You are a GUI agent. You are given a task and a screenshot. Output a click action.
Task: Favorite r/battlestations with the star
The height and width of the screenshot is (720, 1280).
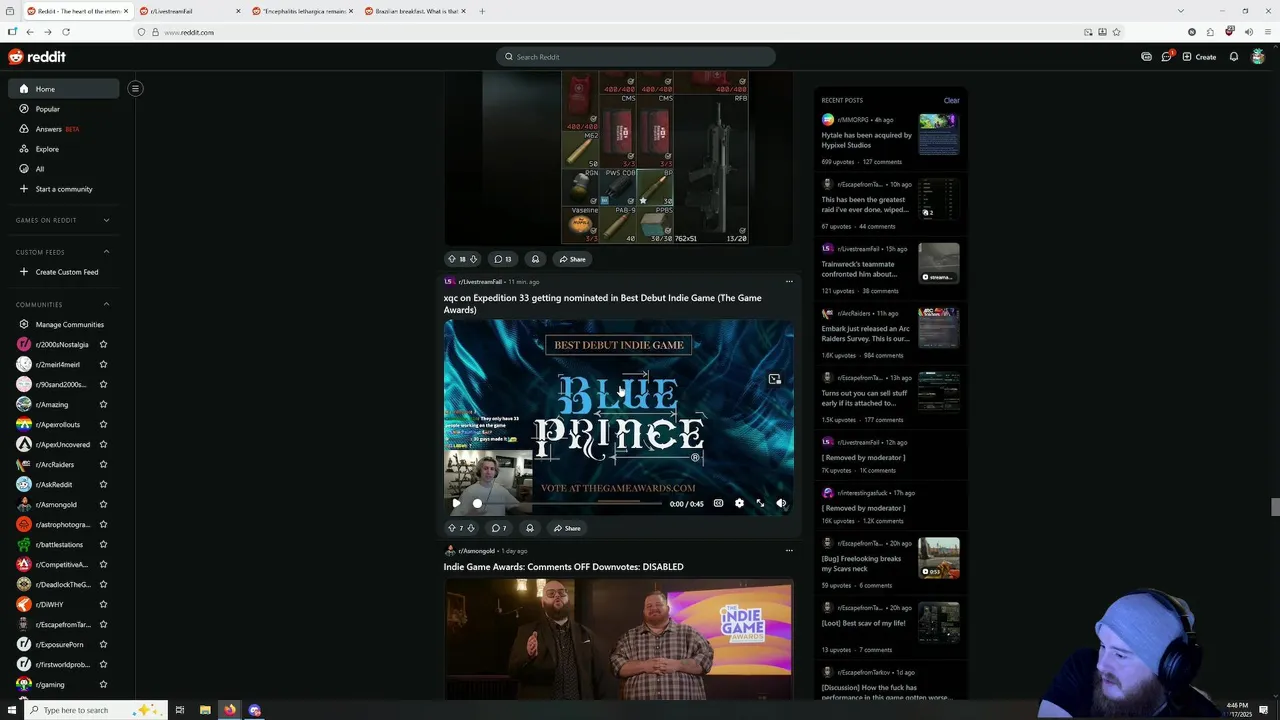103,544
